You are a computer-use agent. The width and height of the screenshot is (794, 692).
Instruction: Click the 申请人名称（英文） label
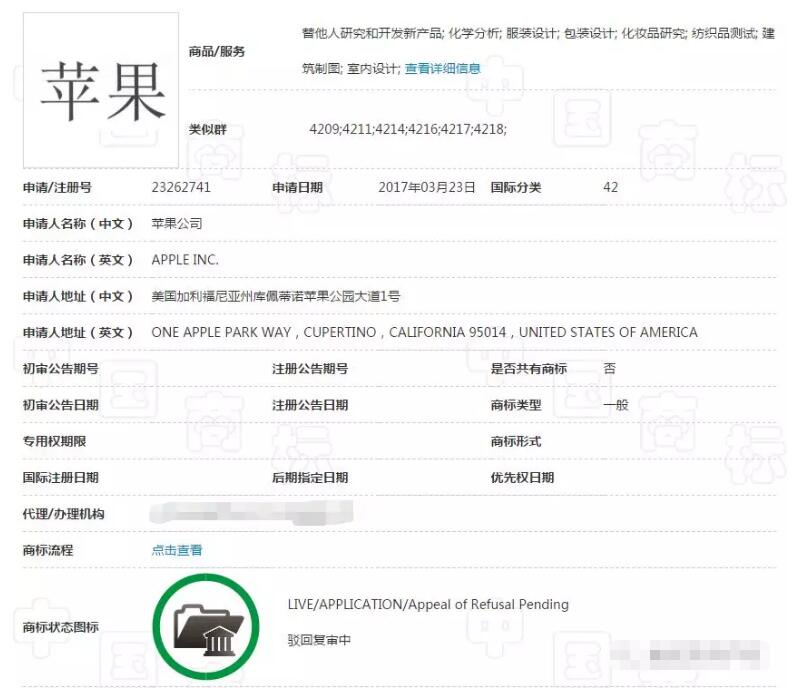(x=78, y=260)
